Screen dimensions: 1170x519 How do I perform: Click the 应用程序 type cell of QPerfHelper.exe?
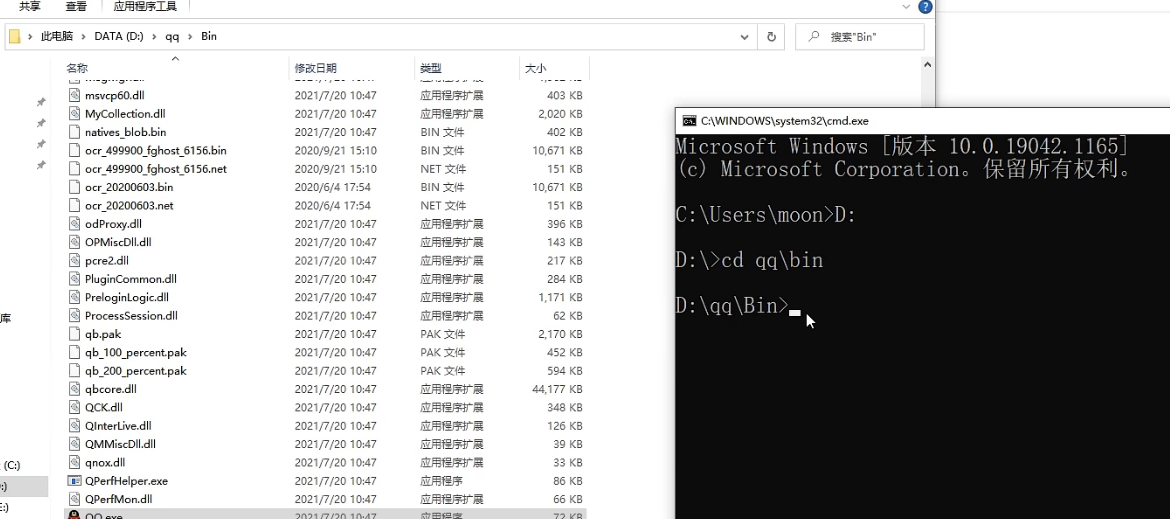[x=442, y=481]
